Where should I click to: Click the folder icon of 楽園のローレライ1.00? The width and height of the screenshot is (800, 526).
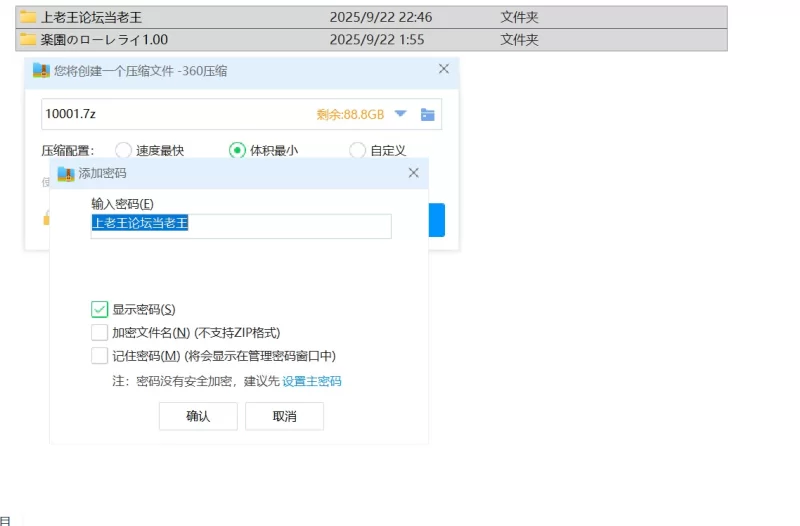tap(28, 39)
